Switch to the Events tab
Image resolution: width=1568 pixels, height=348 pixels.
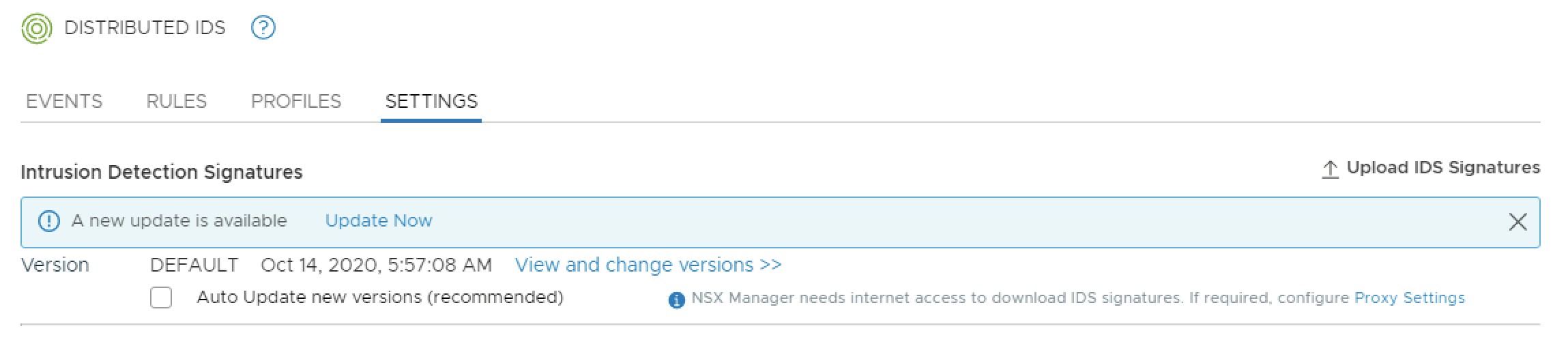point(64,102)
